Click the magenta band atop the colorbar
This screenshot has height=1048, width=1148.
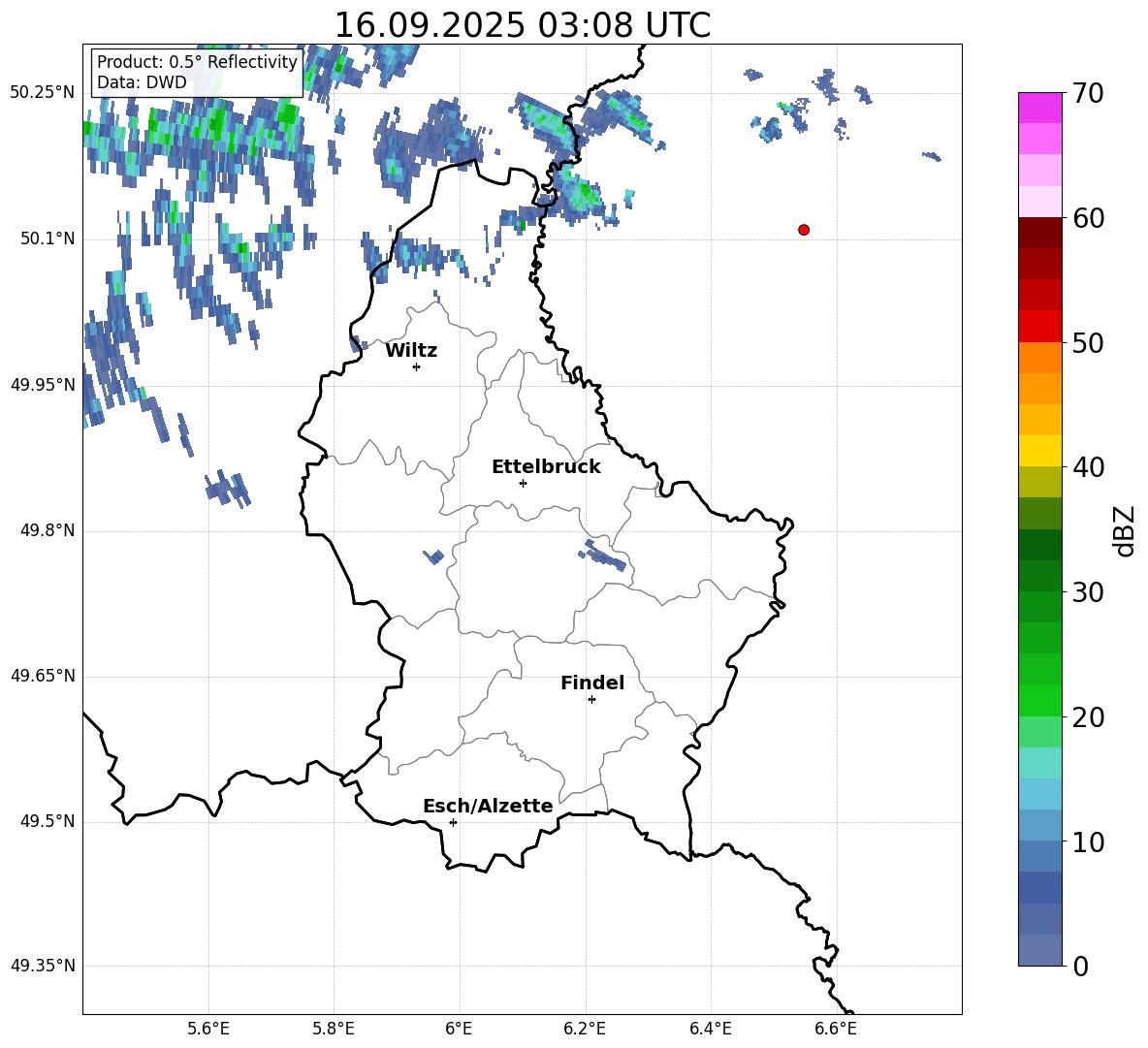[x=1040, y=108]
